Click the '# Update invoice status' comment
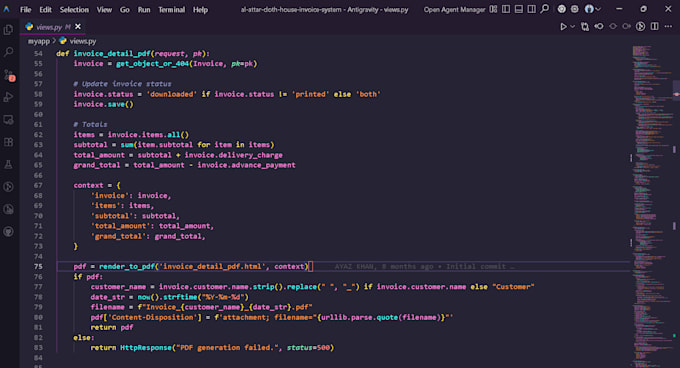 tap(122, 84)
